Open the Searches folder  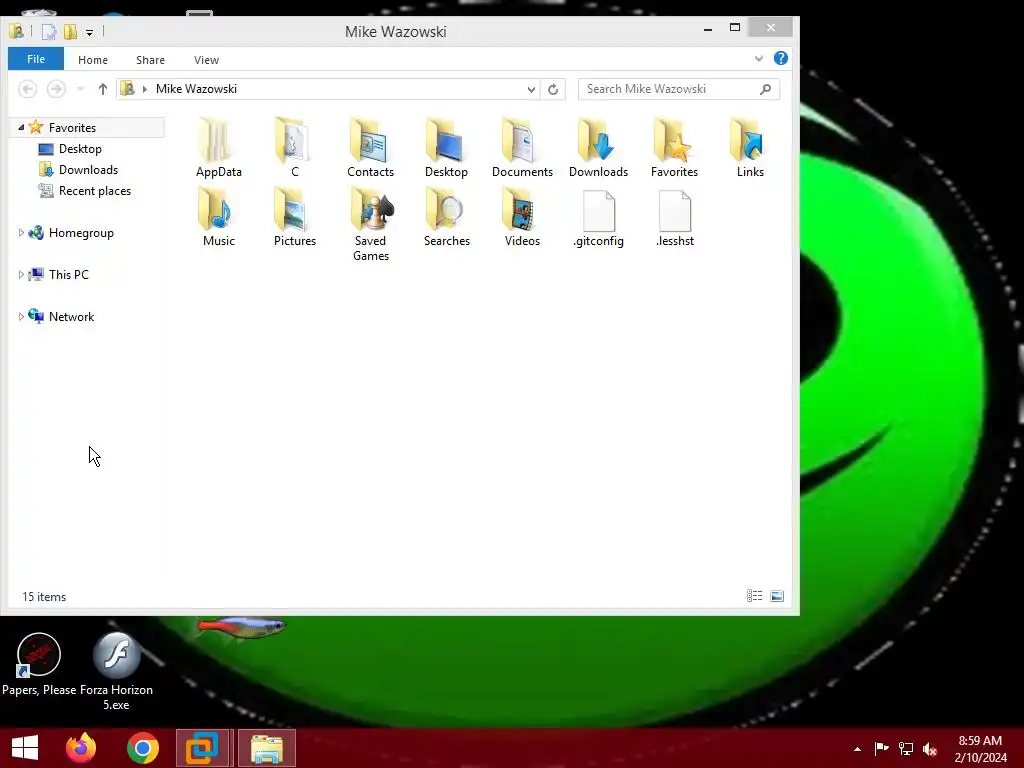(446, 217)
